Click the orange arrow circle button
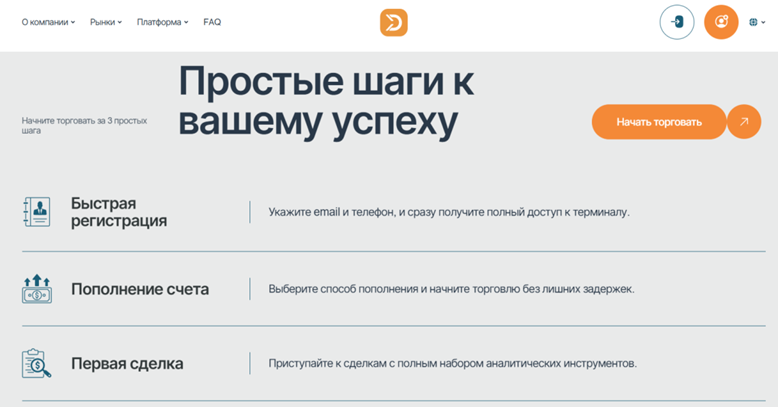 click(x=744, y=122)
